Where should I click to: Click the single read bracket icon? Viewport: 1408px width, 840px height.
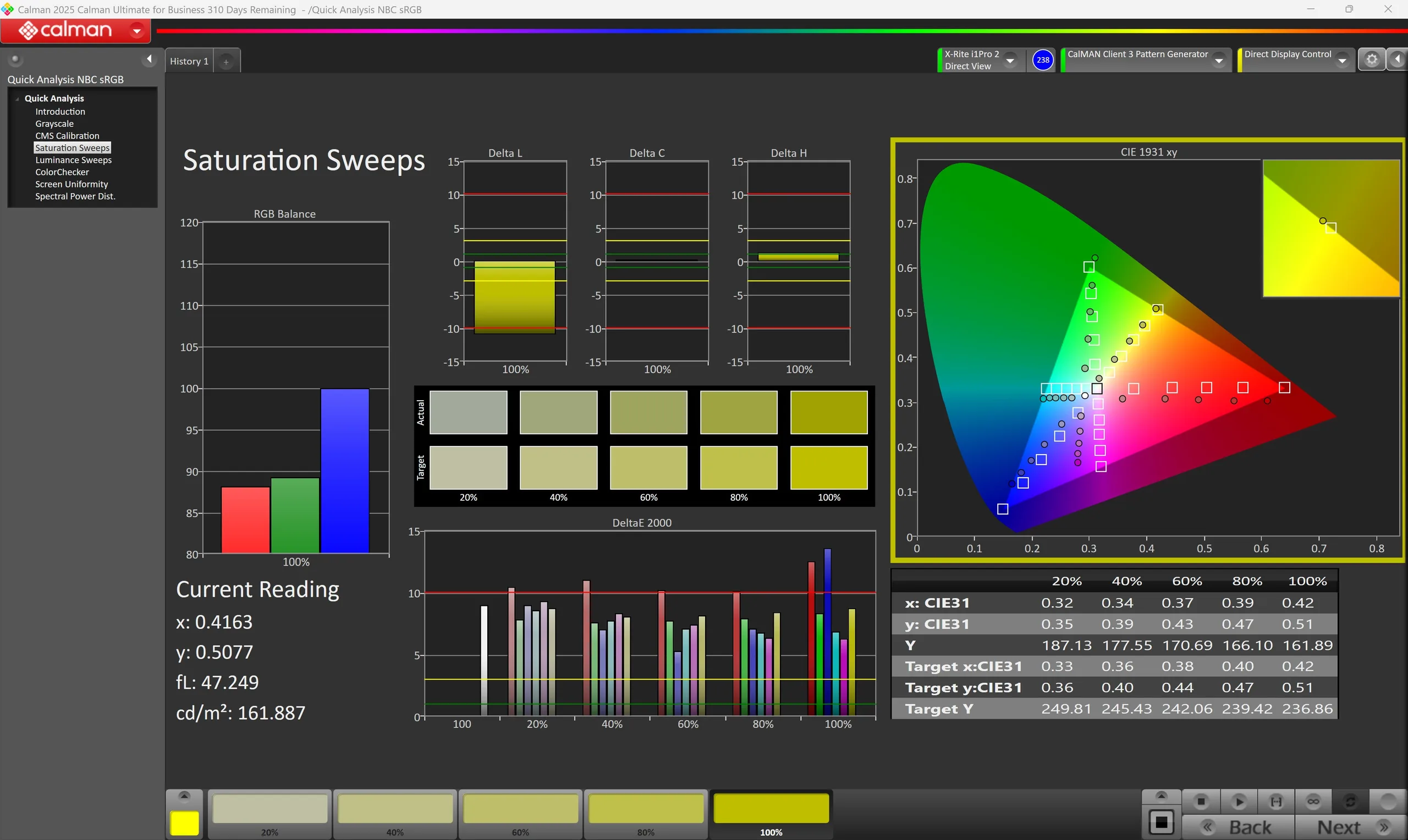coord(1276,802)
